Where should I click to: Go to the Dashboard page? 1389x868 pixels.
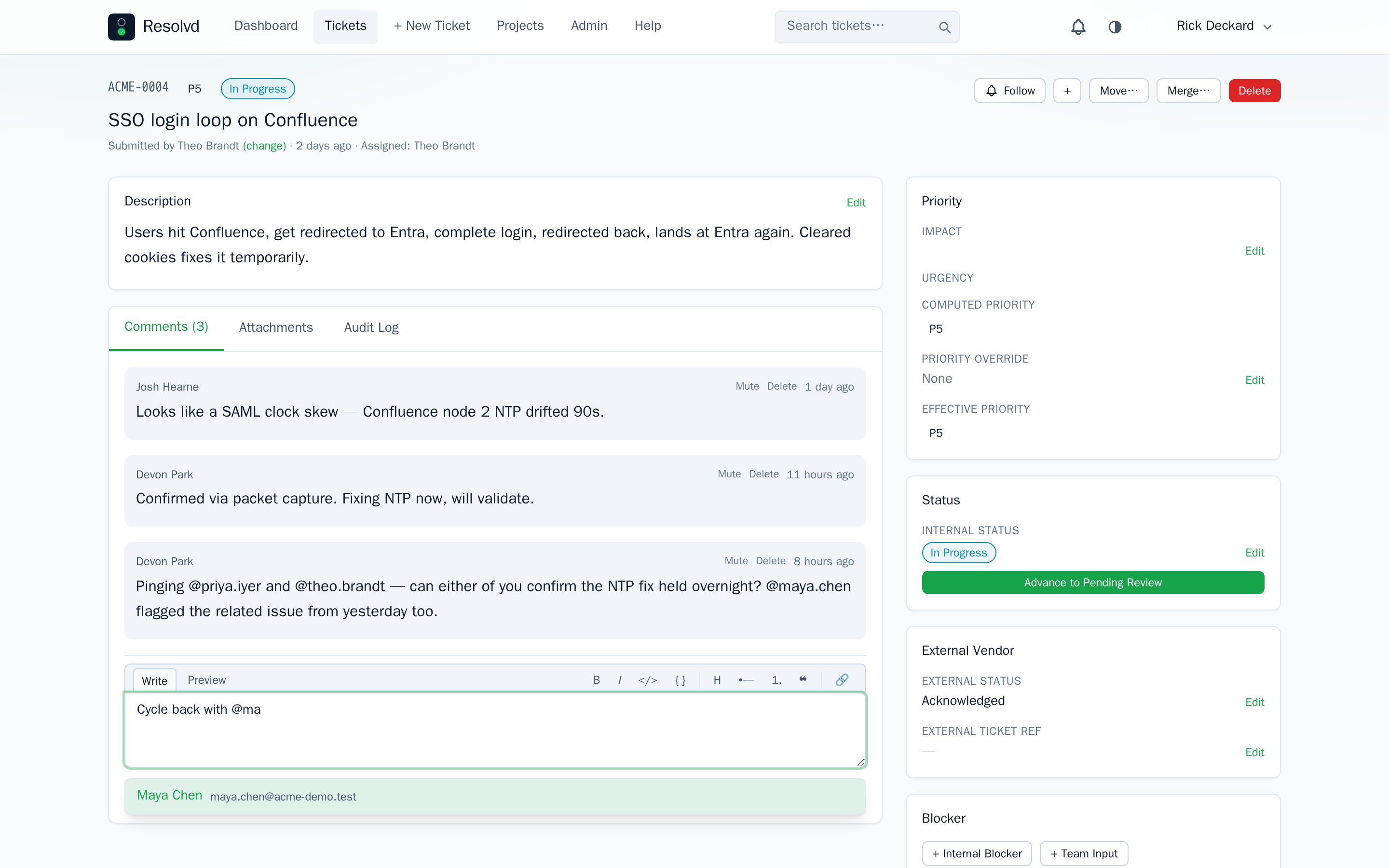click(x=266, y=26)
